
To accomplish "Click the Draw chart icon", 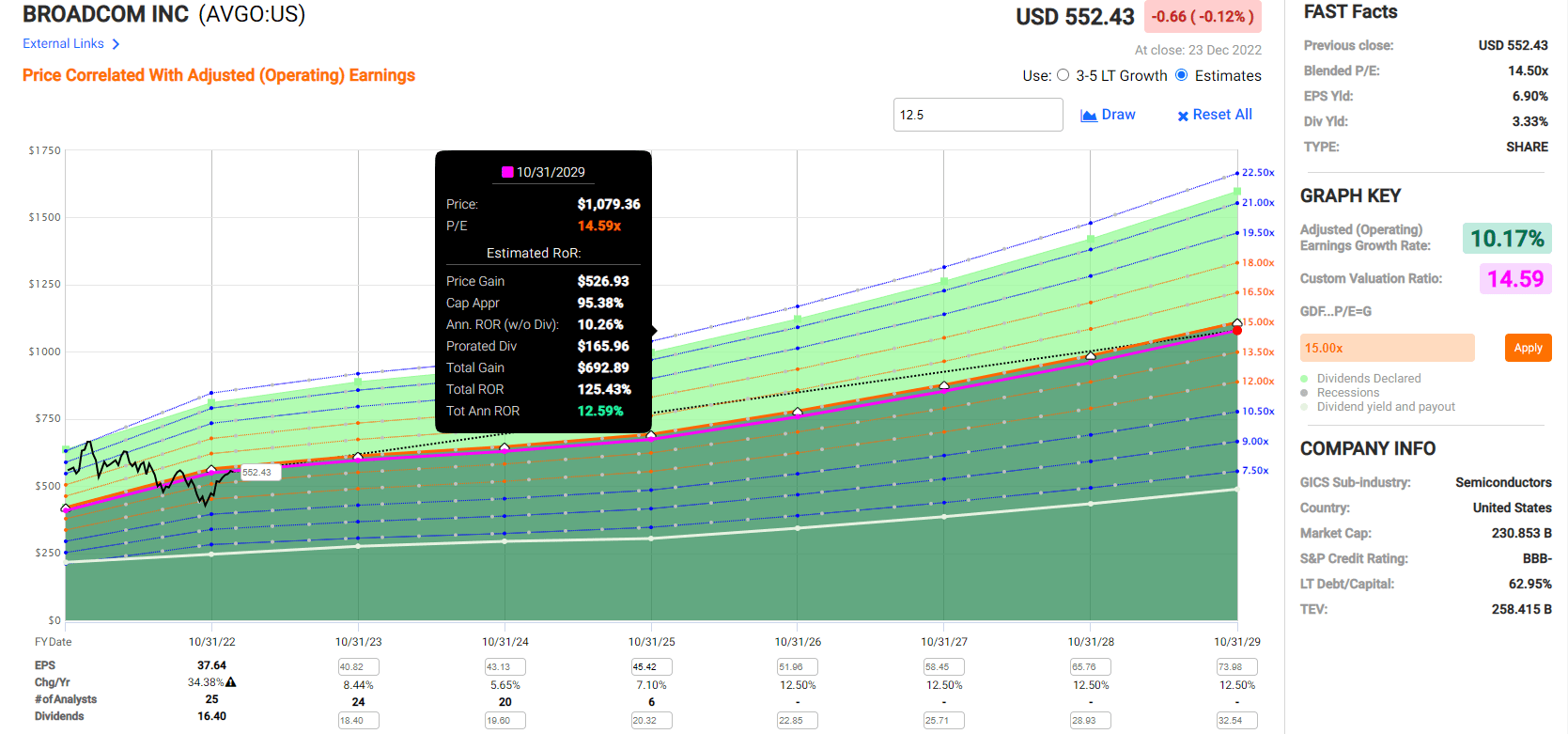I will (x=1089, y=116).
